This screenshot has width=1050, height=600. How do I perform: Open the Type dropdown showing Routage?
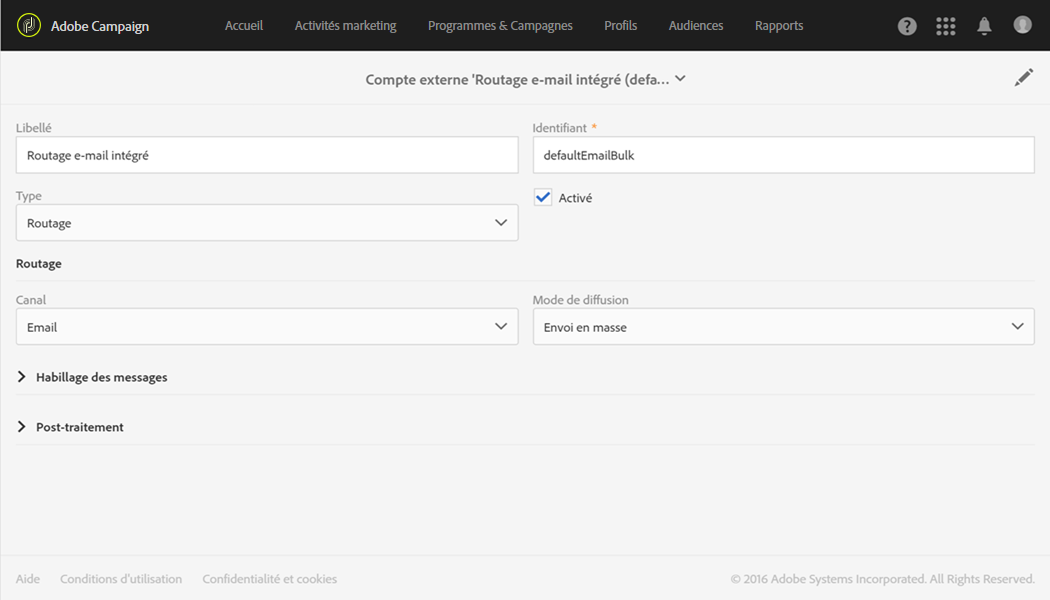(x=267, y=223)
